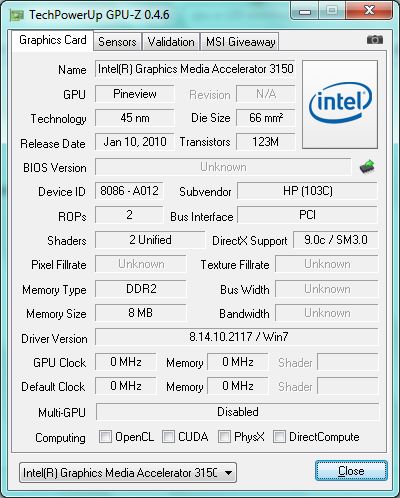Click the Close button
Viewport: 400px width, 498px height.
351,471
